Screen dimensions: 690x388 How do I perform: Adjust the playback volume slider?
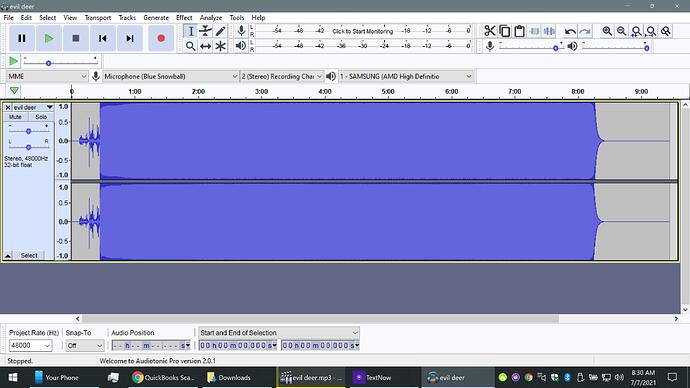click(615, 47)
